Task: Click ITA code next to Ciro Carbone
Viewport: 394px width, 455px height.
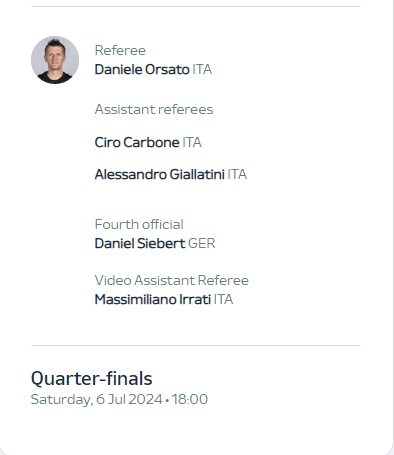Action: tap(192, 143)
